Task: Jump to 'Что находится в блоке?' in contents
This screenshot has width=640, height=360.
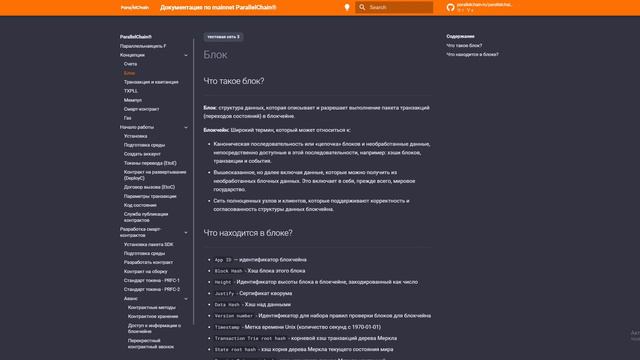Action: 472,54
